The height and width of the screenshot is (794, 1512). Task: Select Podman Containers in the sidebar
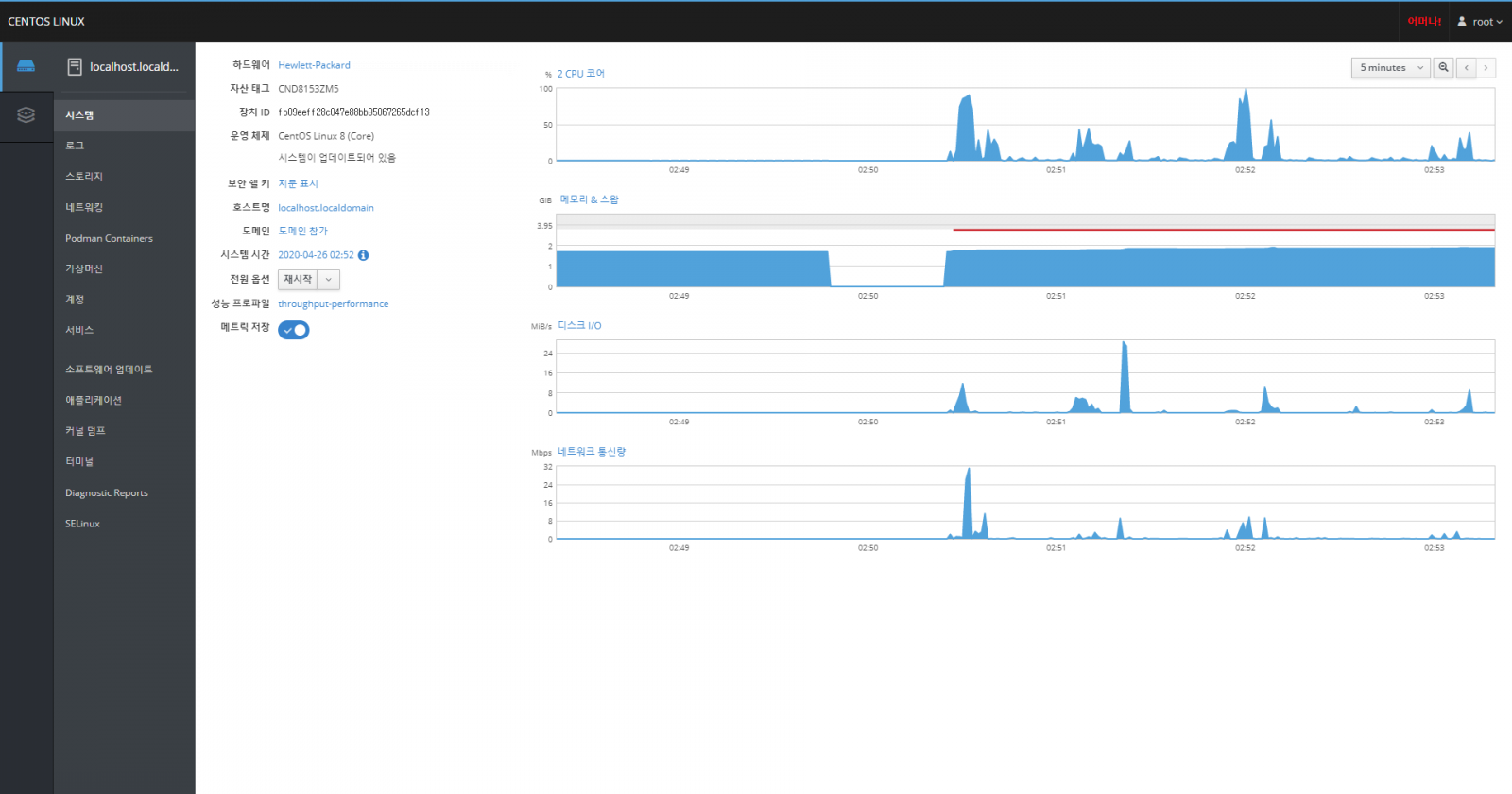(x=109, y=238)
